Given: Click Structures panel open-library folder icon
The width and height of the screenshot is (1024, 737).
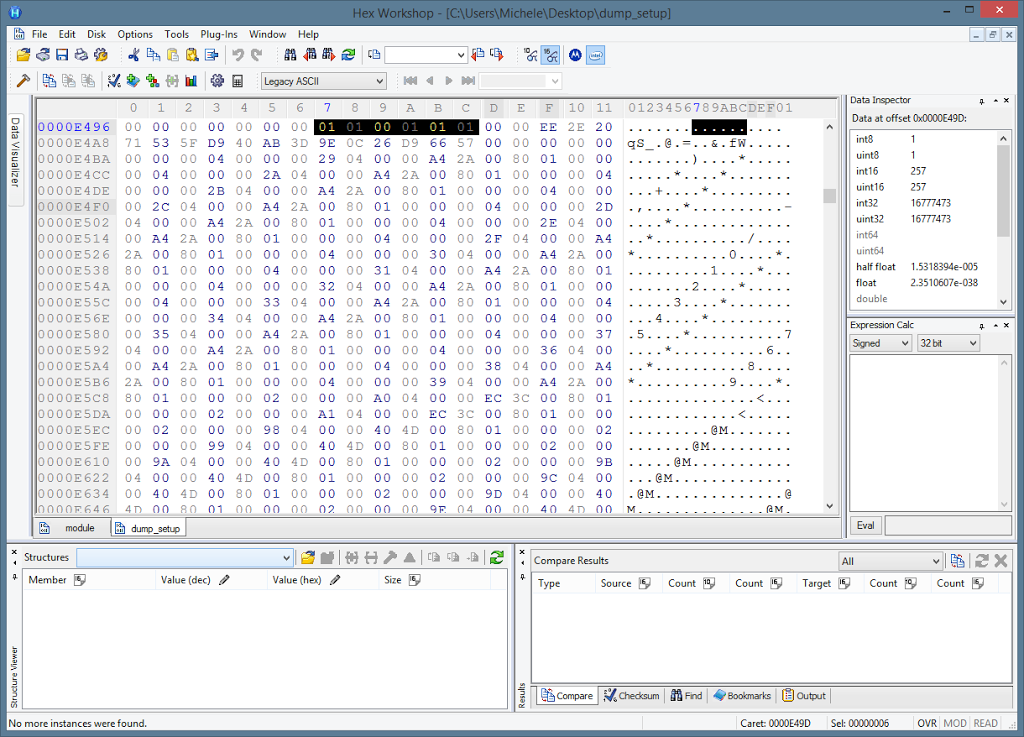Looking at the screenshot, I should pos(308,557).
